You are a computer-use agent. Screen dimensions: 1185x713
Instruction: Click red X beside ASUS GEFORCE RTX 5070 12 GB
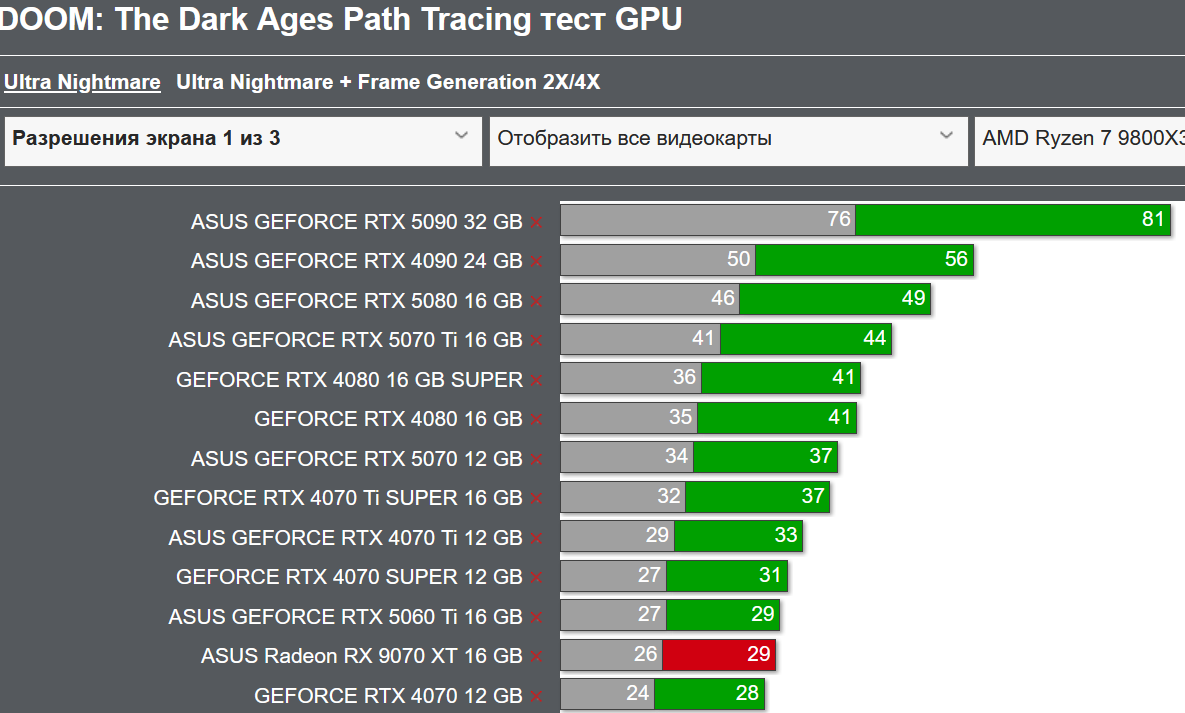pos(537,459)
